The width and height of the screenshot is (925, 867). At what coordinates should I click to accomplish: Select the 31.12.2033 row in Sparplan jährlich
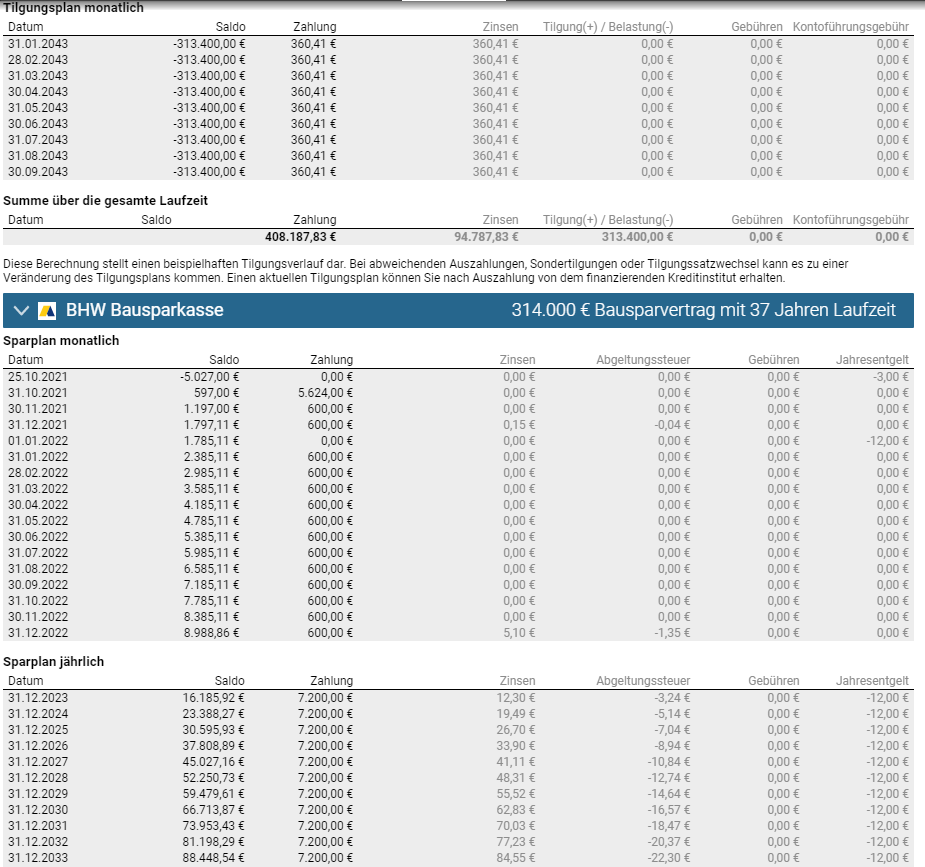tap(38, 857)
